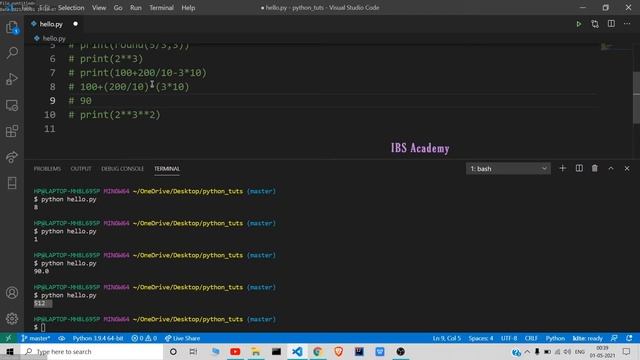Click the unsaved dot on hello.py tab
Viewport: 640px width, 360px height.
(75, 24)
